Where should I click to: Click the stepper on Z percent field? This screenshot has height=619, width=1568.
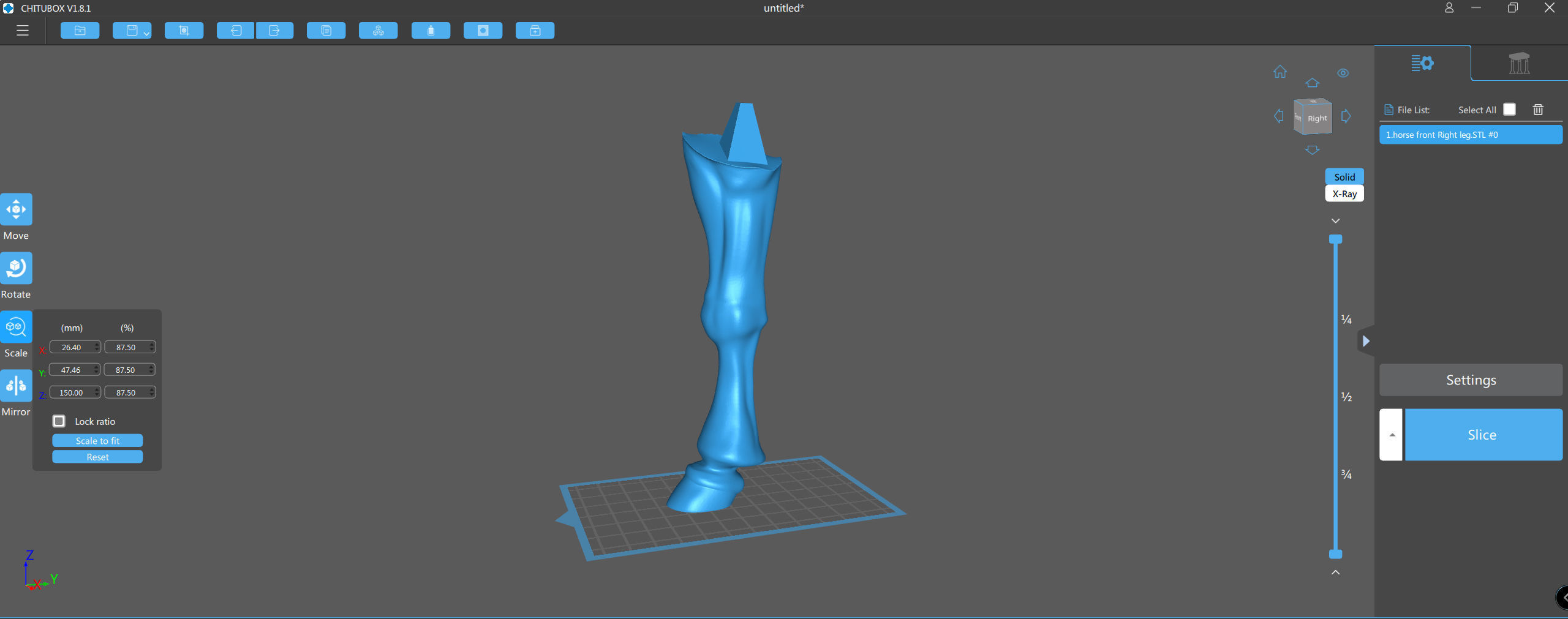pos(152,392)
